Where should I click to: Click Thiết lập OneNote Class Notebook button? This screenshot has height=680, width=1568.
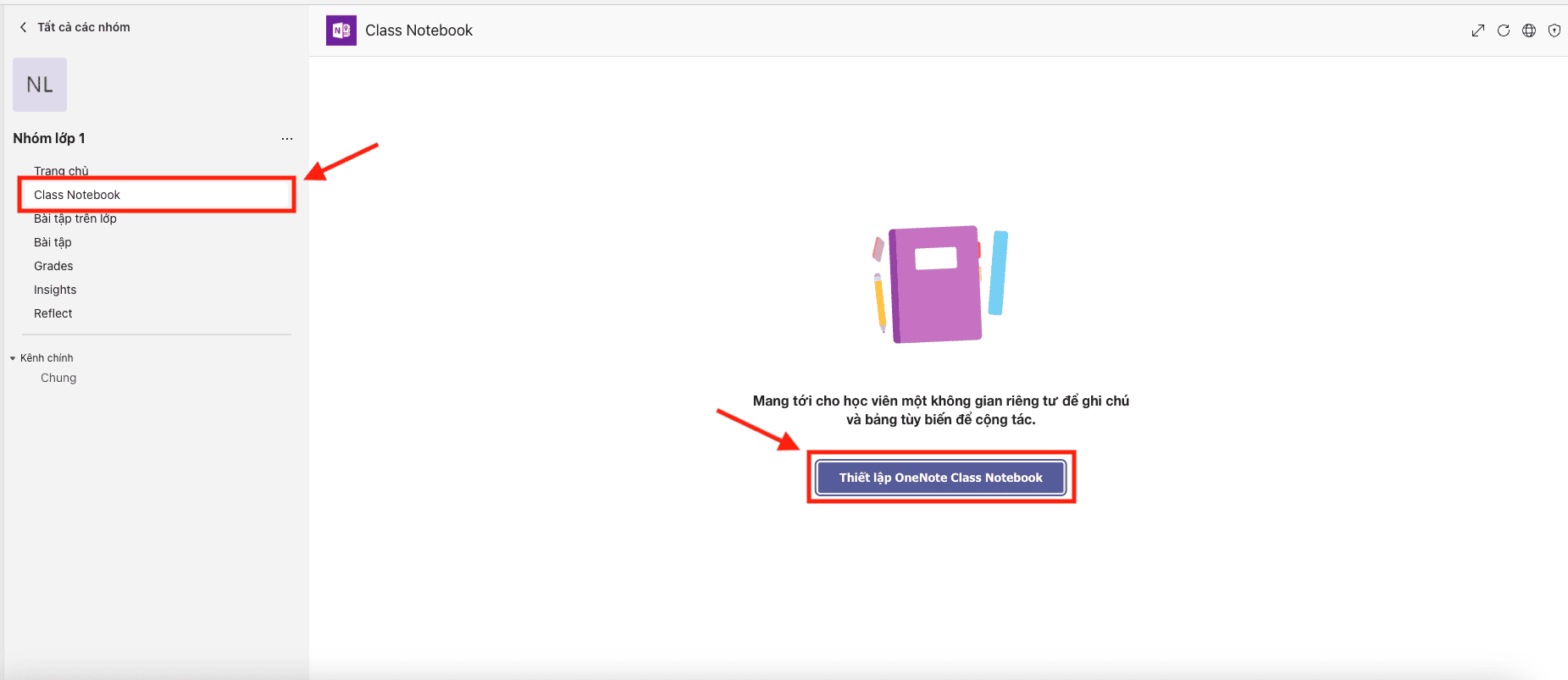[x=940, y=478]
